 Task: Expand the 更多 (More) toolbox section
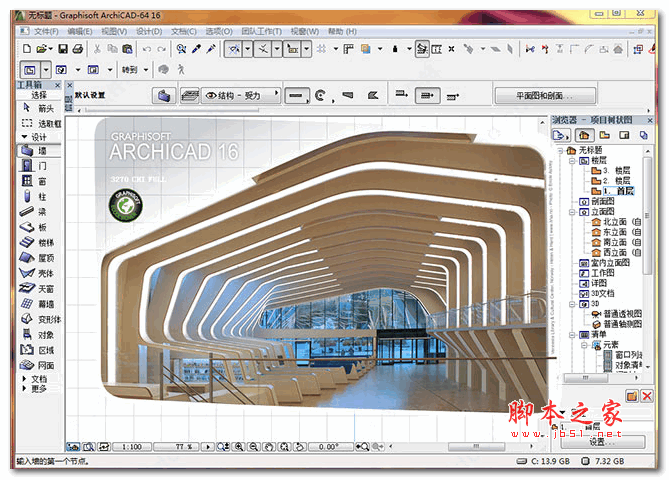[x=24, y=388]
